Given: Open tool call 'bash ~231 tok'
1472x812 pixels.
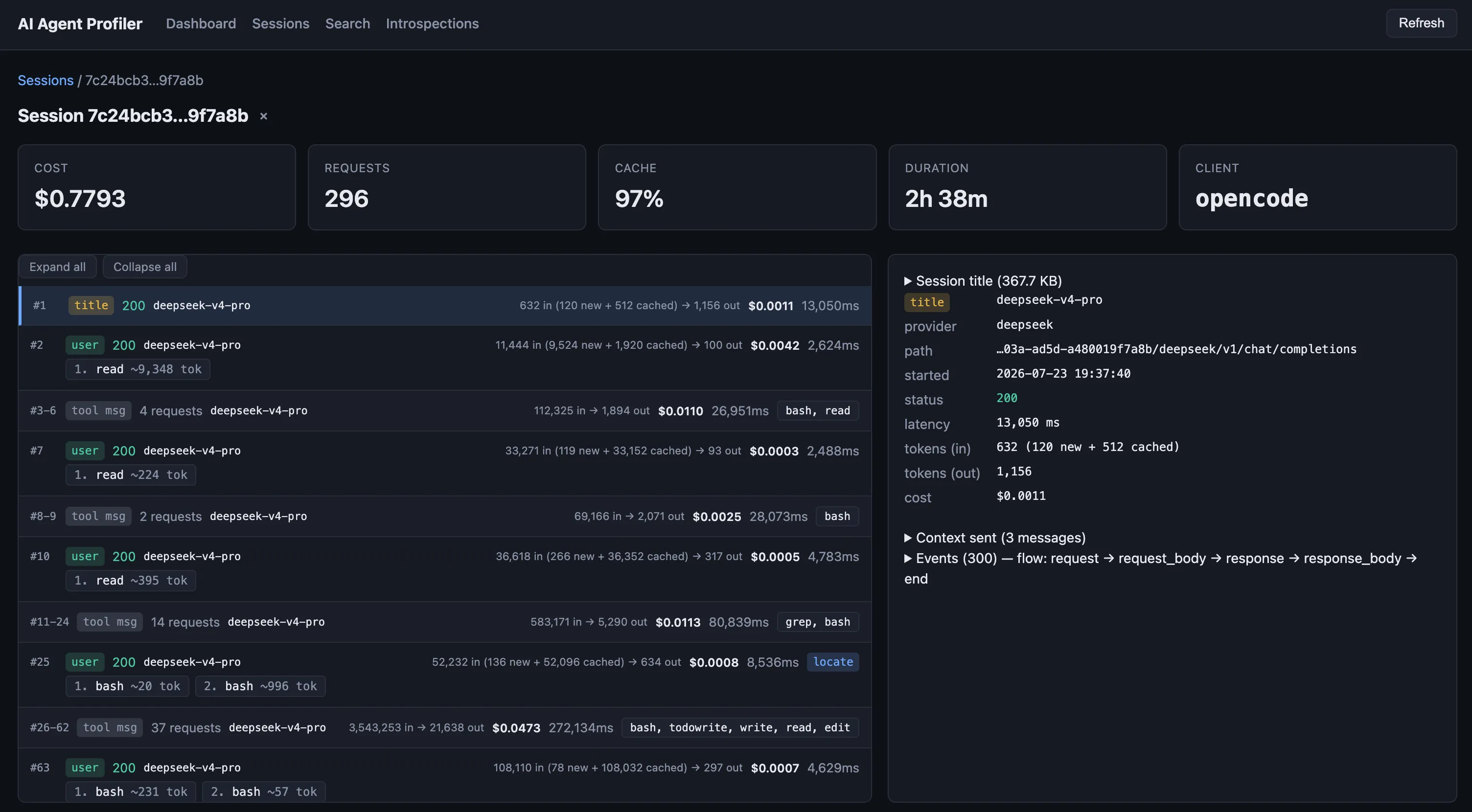Looking at the screenshot, I should click(131, 791).
